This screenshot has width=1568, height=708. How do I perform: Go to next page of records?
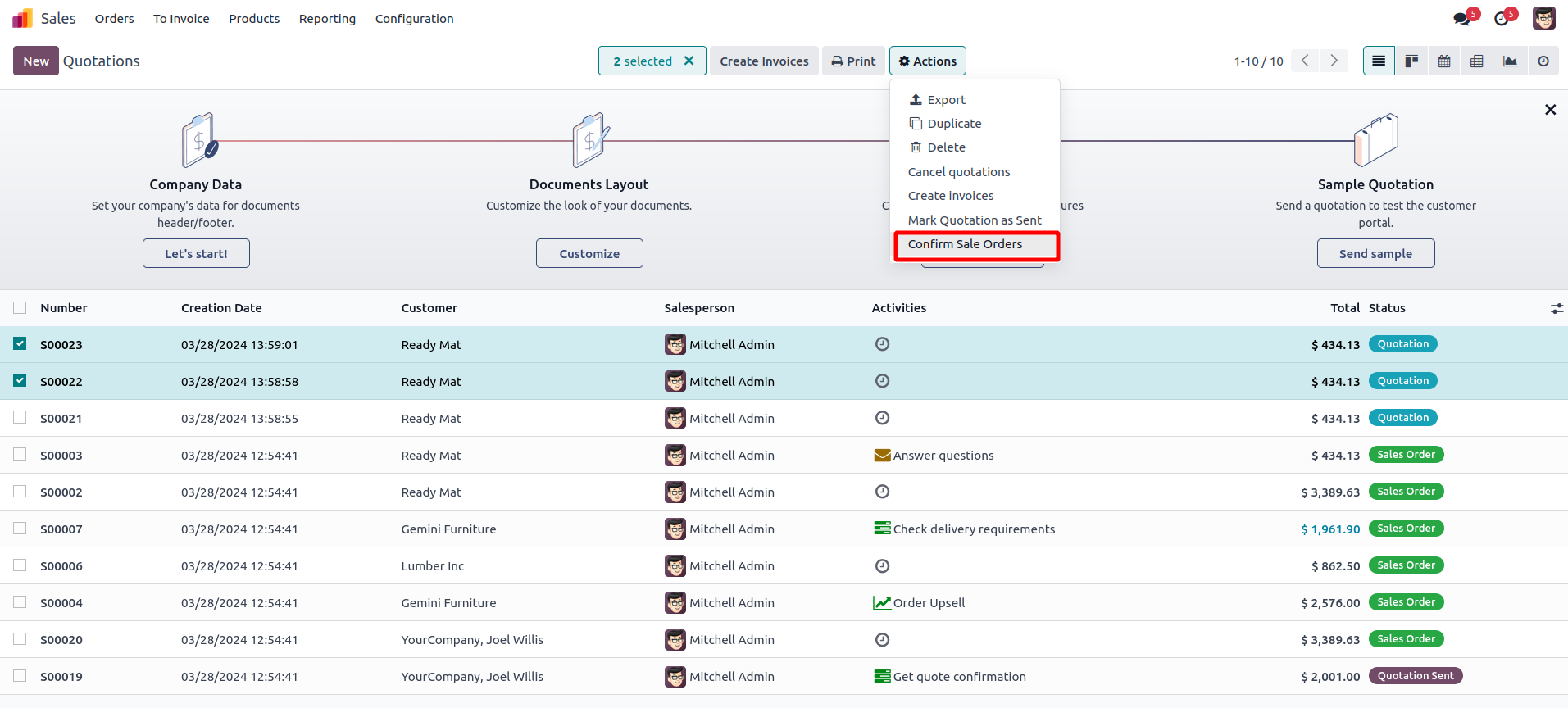1334,61
